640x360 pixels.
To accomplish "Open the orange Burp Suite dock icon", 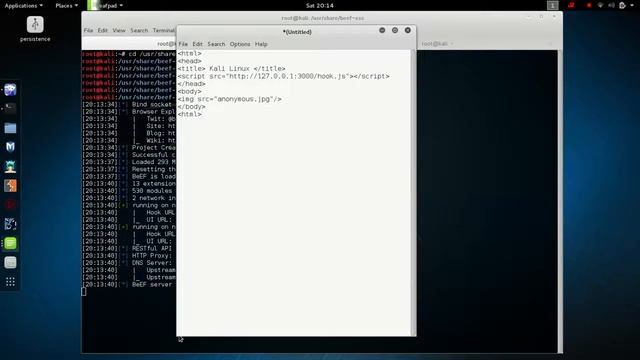I will pyautogui.click(x=10, y=186).
